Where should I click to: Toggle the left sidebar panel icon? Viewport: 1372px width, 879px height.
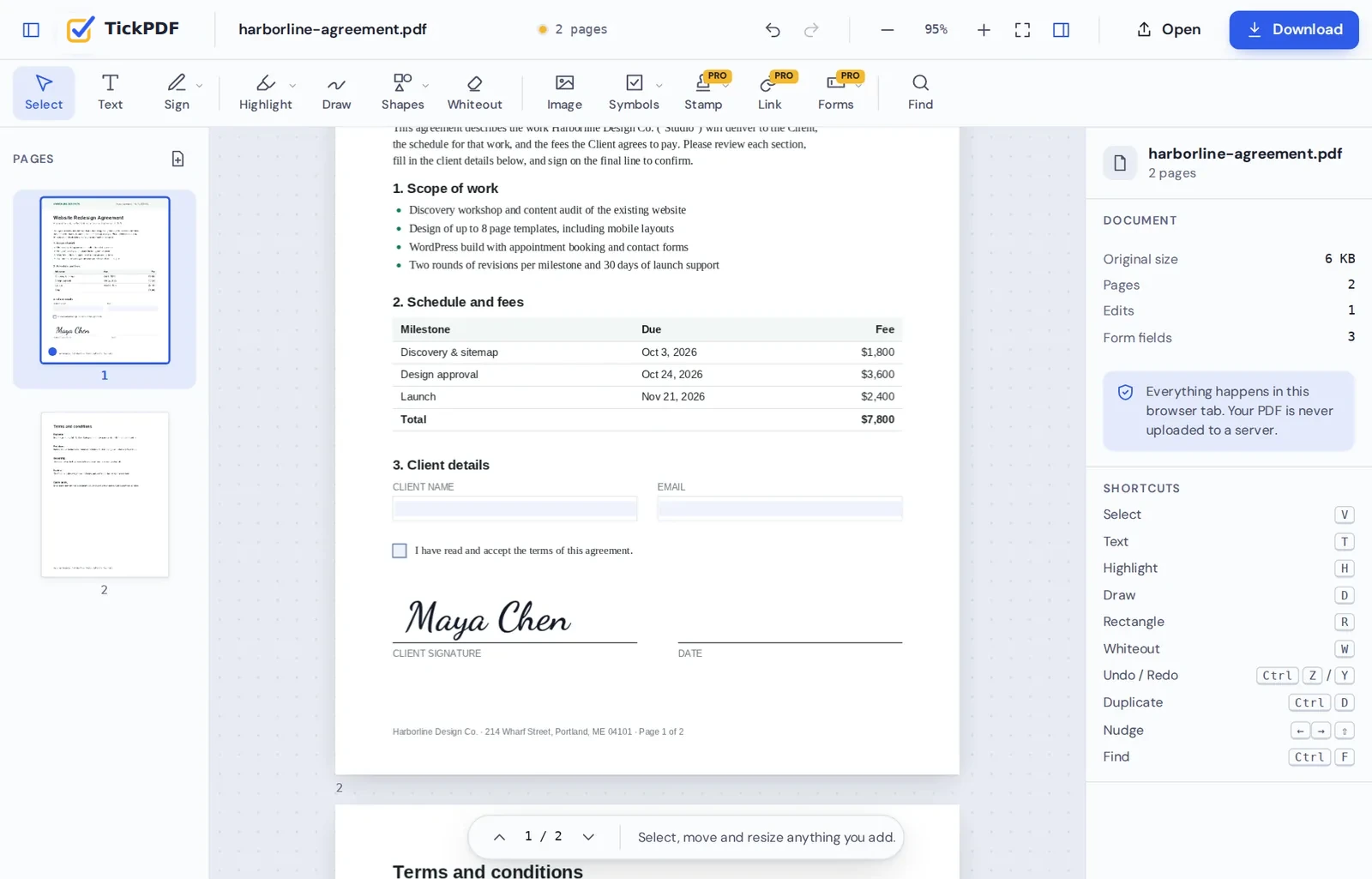click(31, 30)
